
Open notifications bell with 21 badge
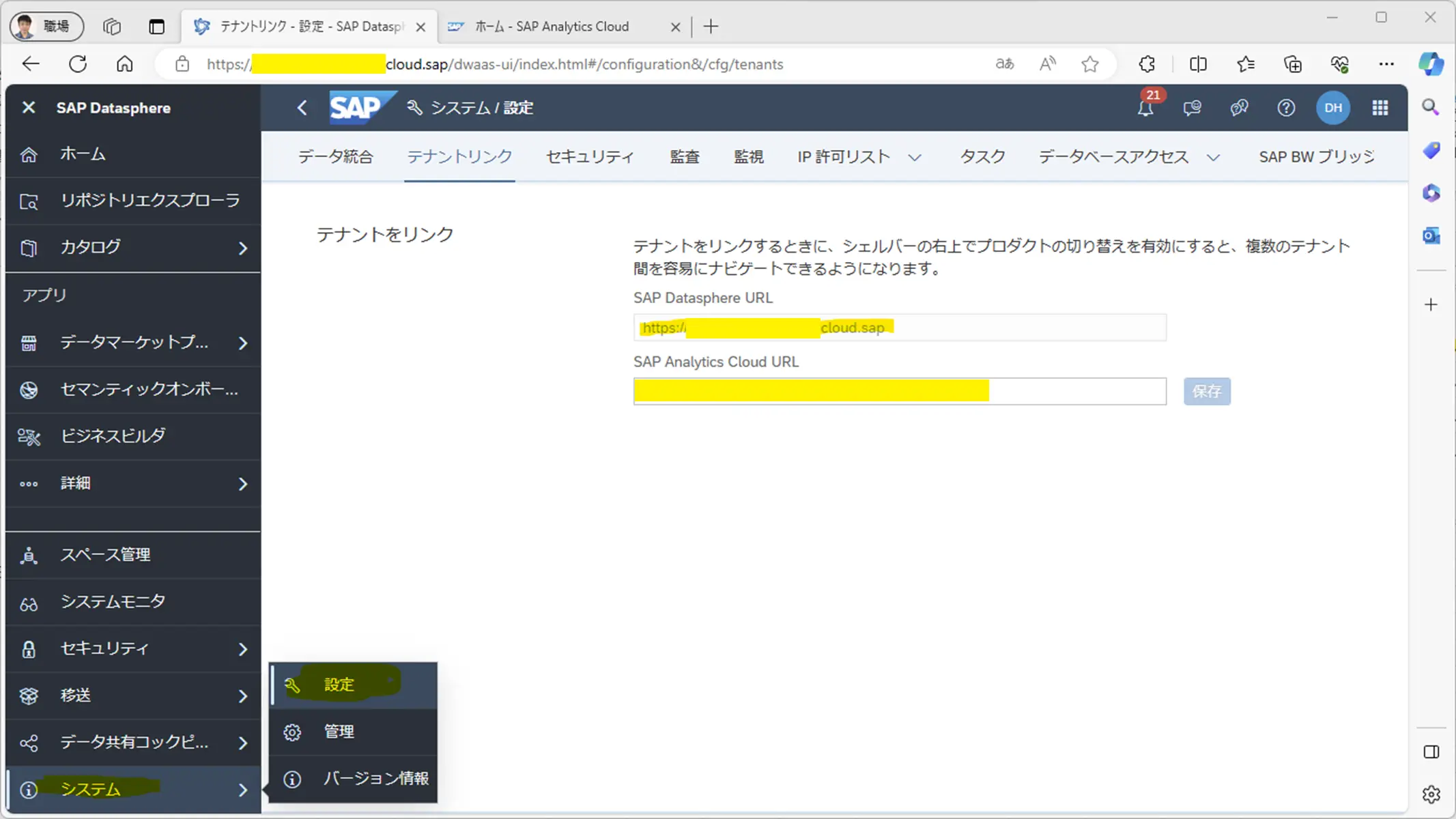coord(1146,107)
